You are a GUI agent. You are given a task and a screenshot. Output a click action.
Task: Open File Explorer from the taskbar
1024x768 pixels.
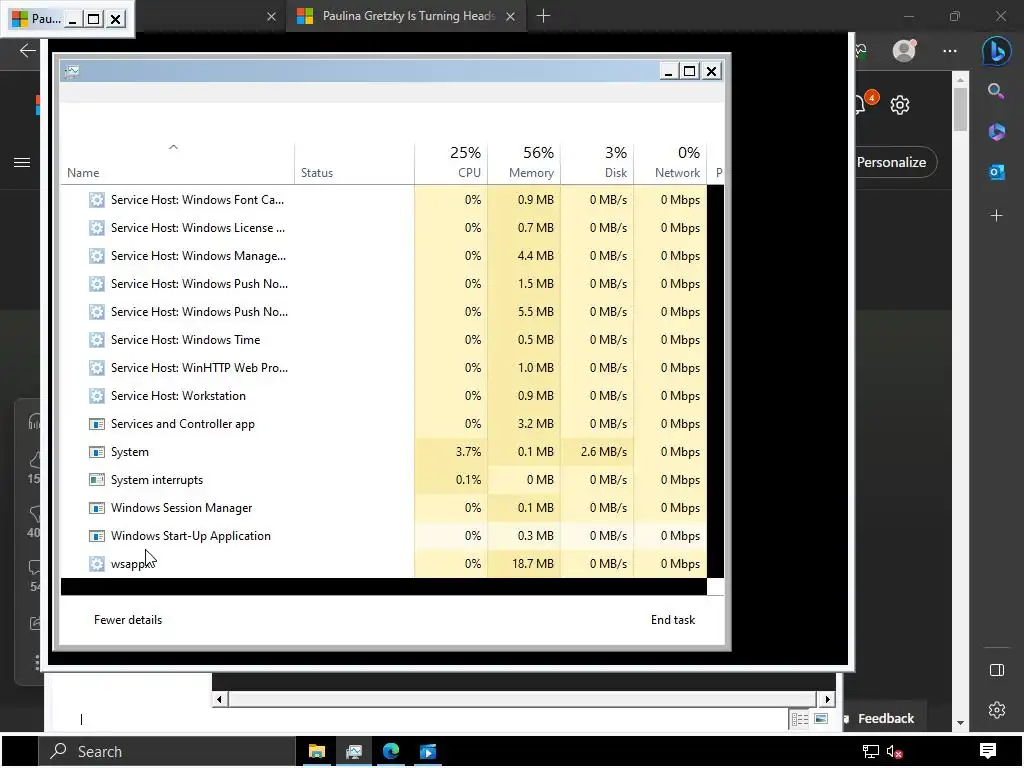317,752
